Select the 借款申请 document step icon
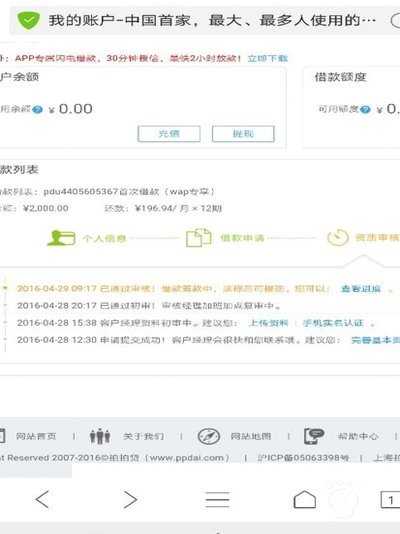Image resolution: width=400 pixels, height=534 pixels. click(199, 238)
